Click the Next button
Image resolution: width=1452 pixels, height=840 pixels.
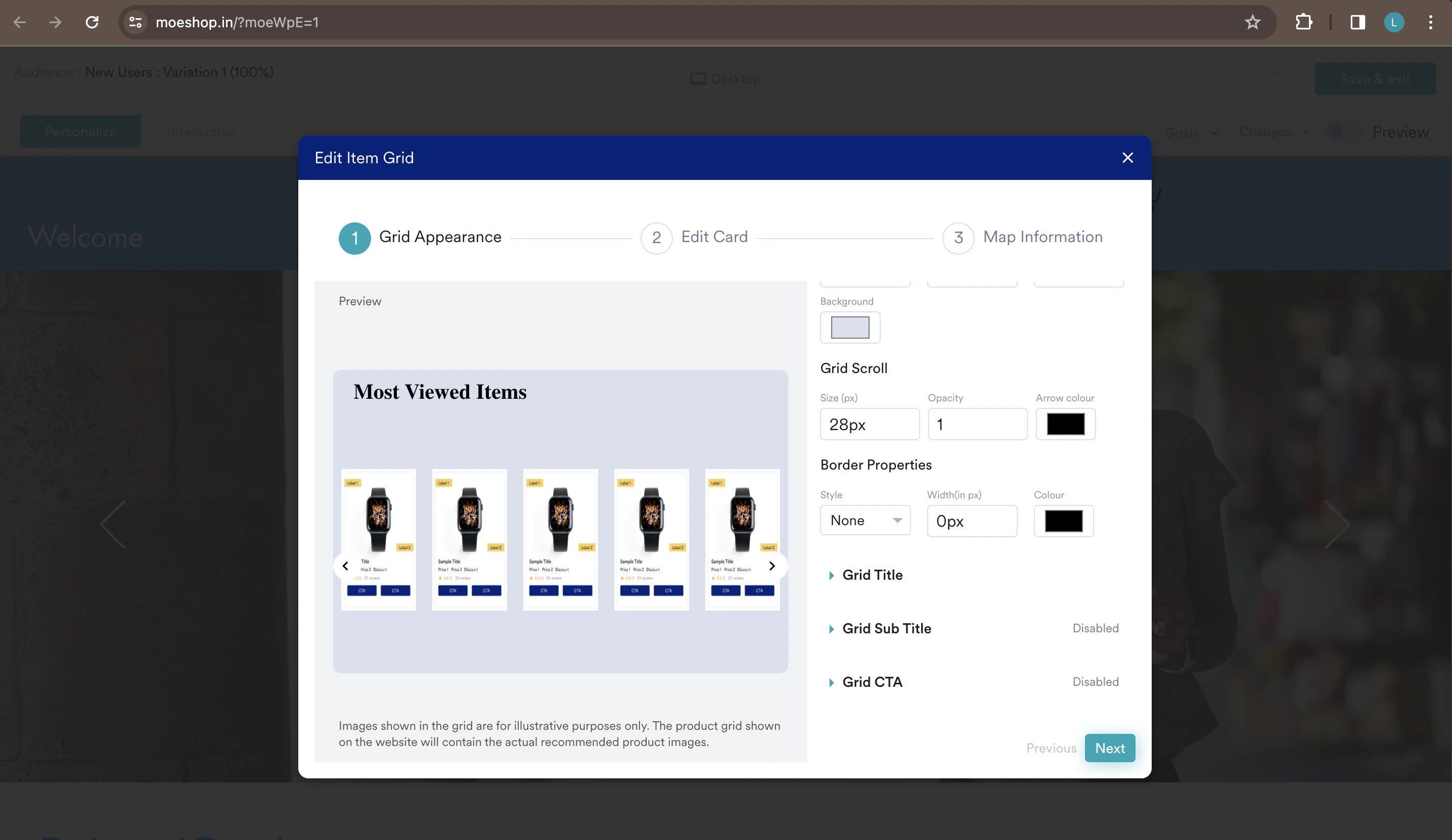1109,748
